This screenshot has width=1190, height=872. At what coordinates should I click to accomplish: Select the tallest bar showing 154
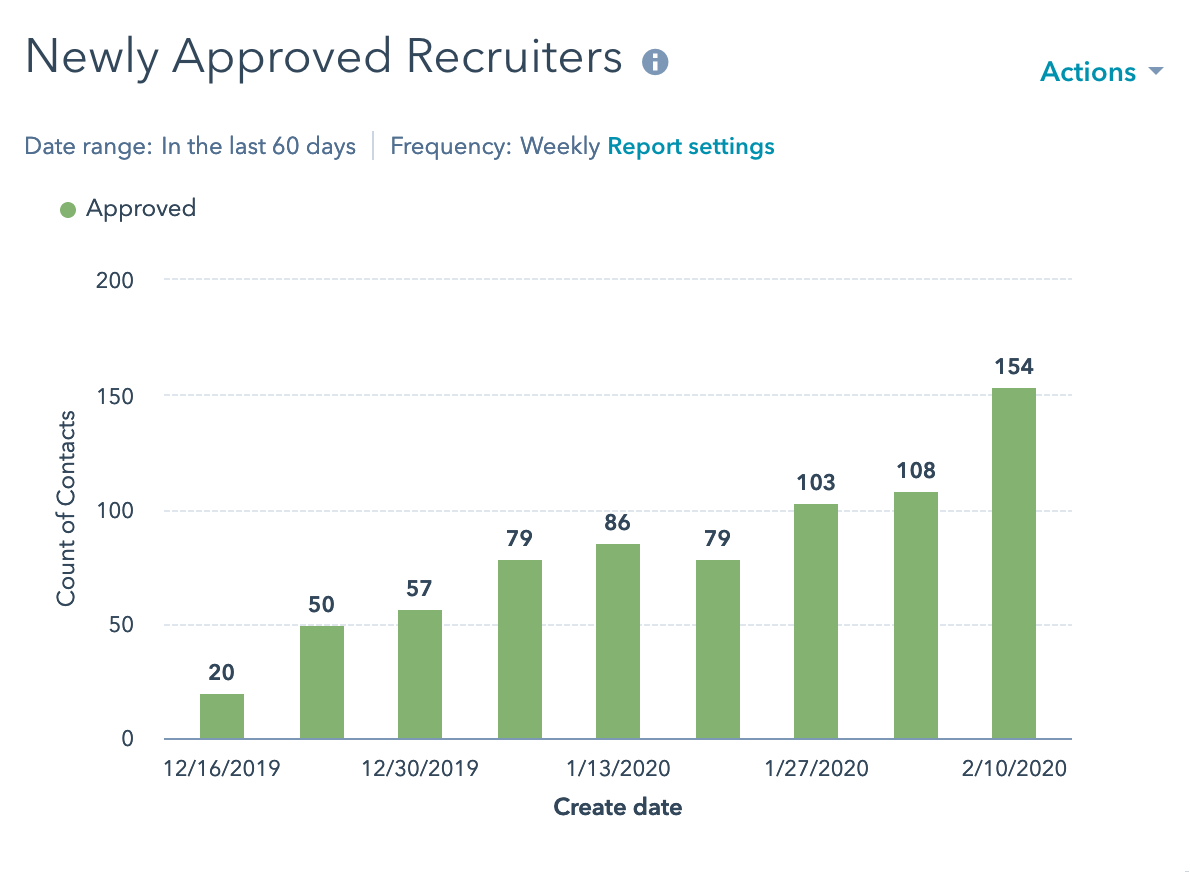(1014, 564)
